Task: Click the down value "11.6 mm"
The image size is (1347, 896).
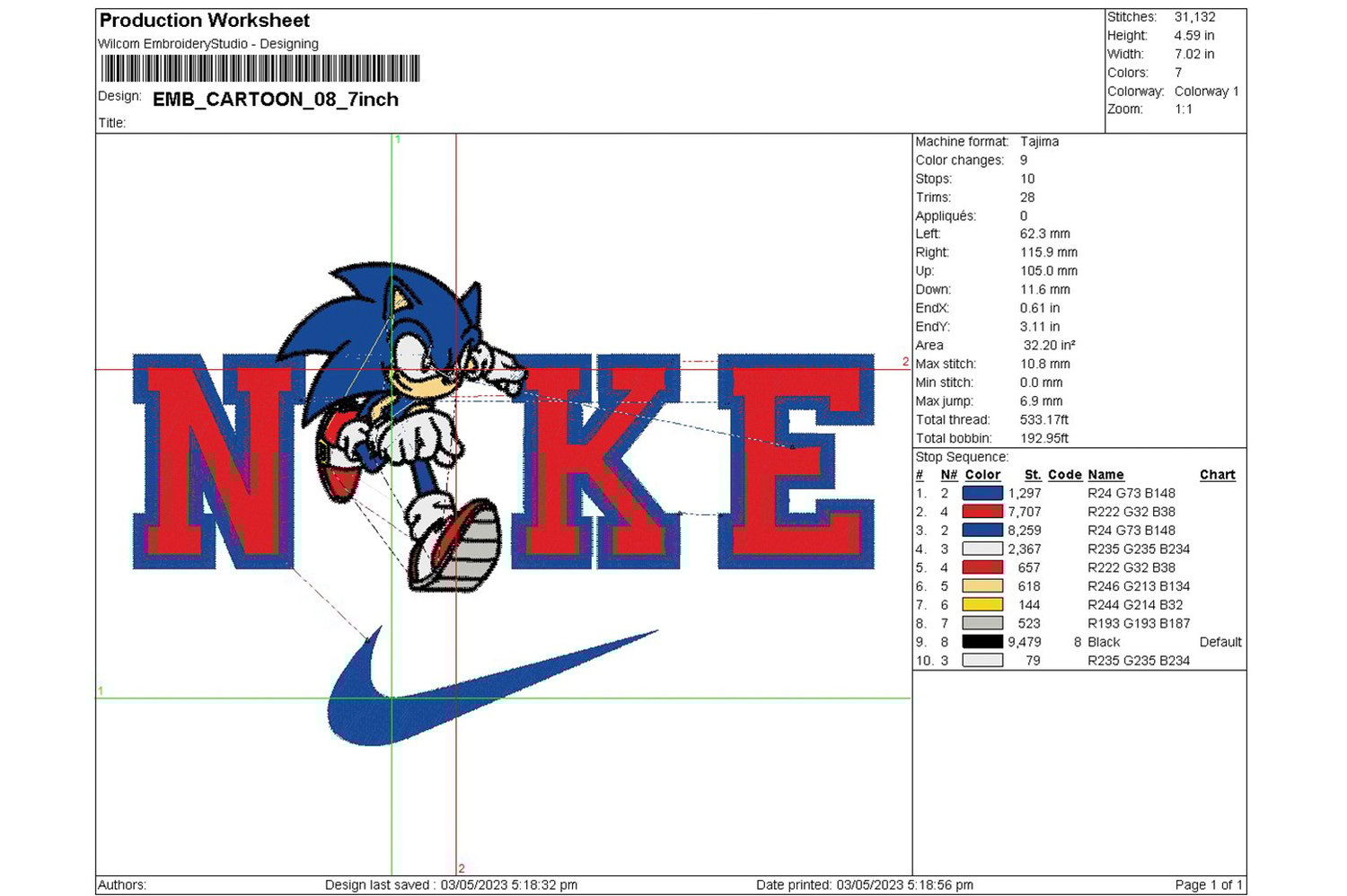Action: coord(1045,290)
